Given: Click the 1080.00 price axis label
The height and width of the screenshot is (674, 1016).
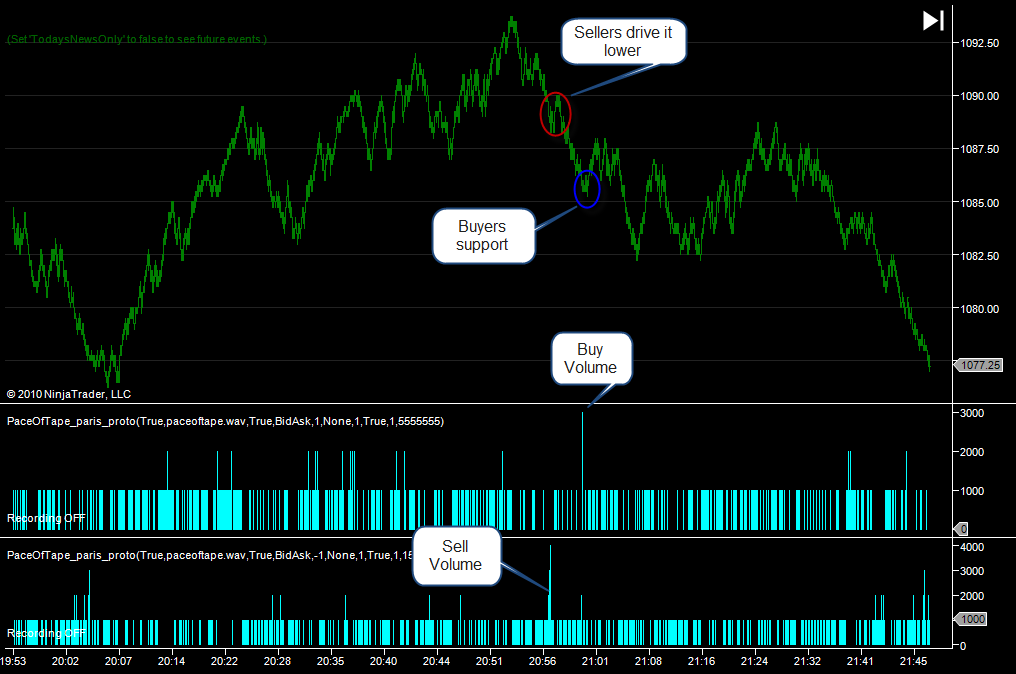Looking at the screenshot, I should (979, 309).
